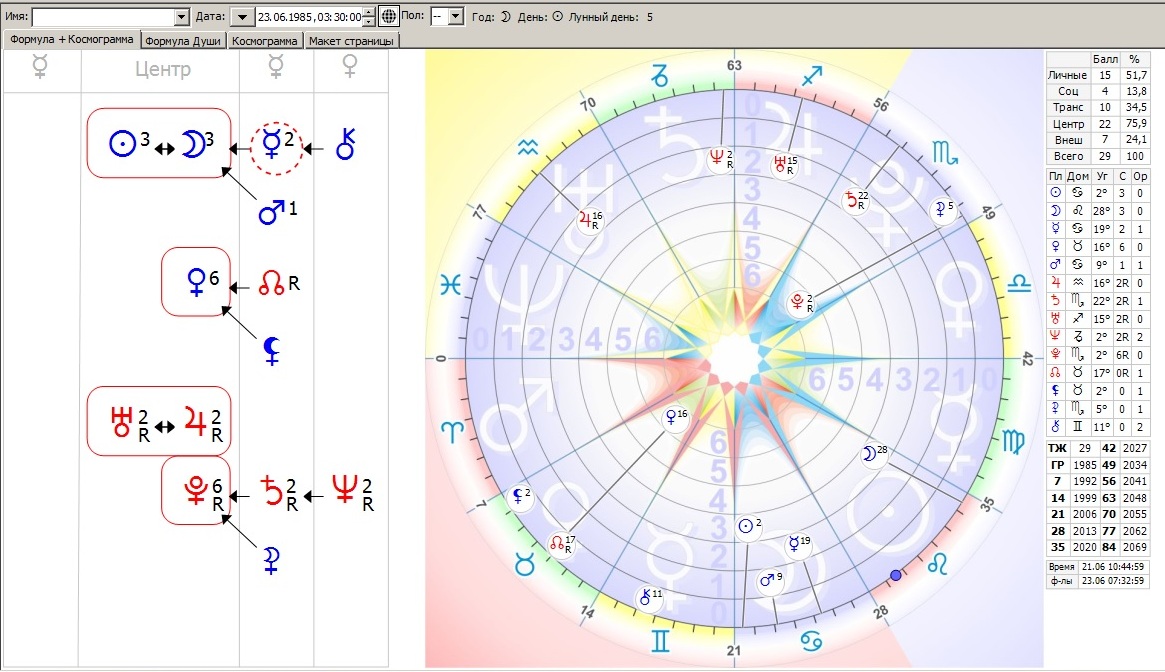This screenshot has width=1165, height=672.
Task: Open the Космограмма tab
Action: coord(265,41)
